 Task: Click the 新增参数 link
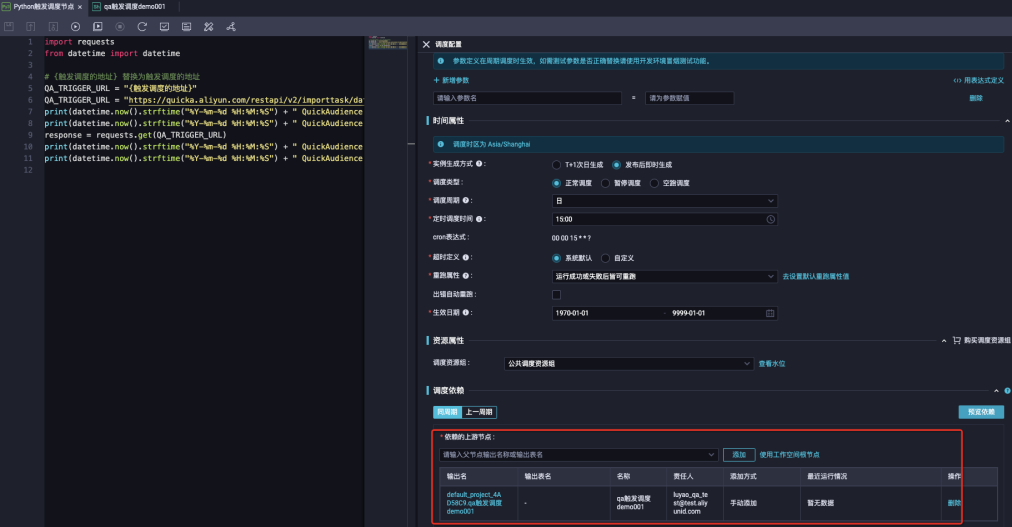(x=451, y=81)
